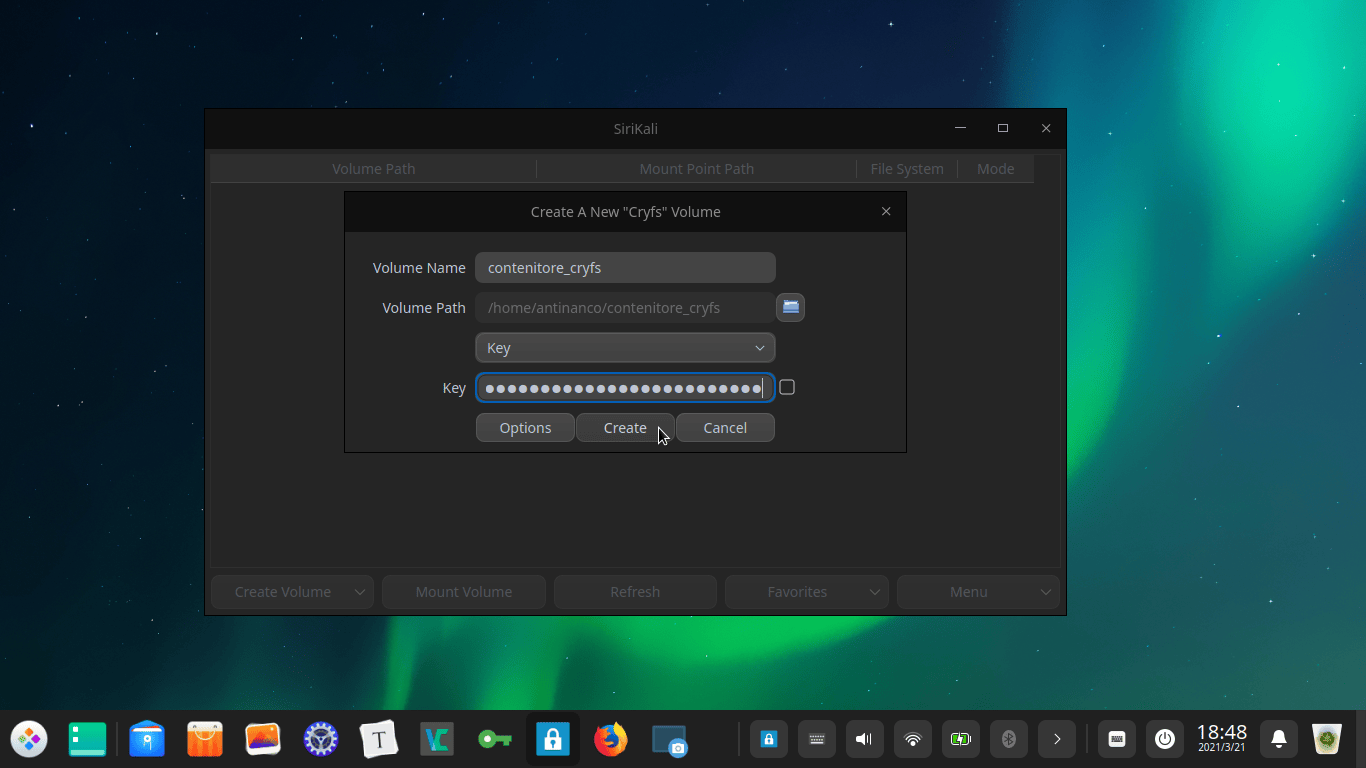Open system settings gear in dock
The width and height of the screenshot is (1366, 768).
[x=321, y=740]
